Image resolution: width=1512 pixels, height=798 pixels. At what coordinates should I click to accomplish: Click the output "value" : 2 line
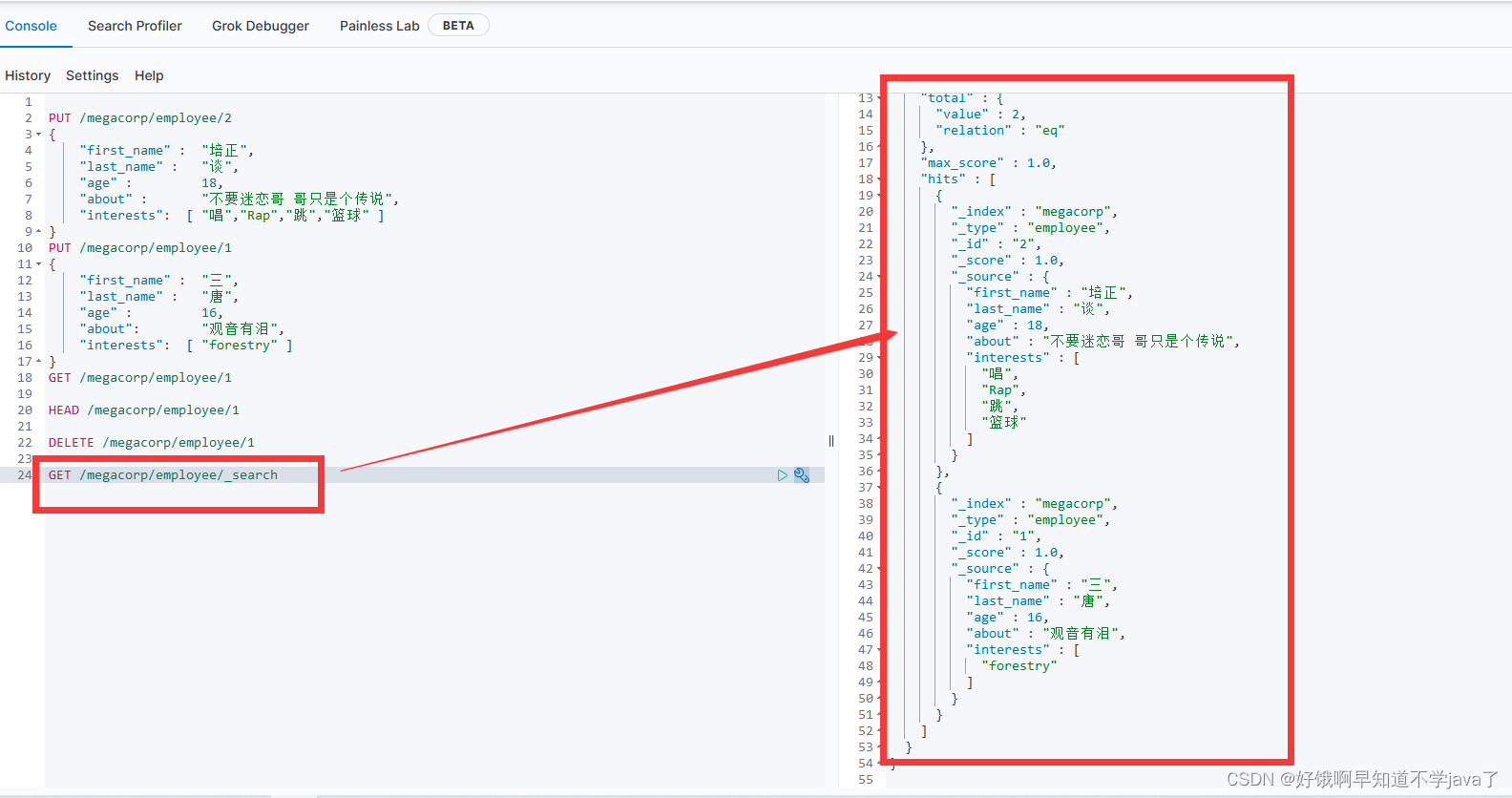coord(980,115)
